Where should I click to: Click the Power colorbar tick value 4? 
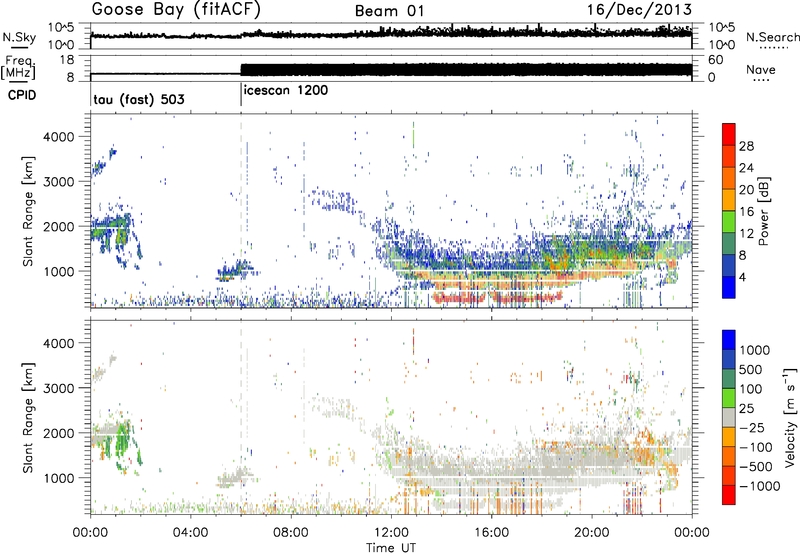tap(743, 278)
